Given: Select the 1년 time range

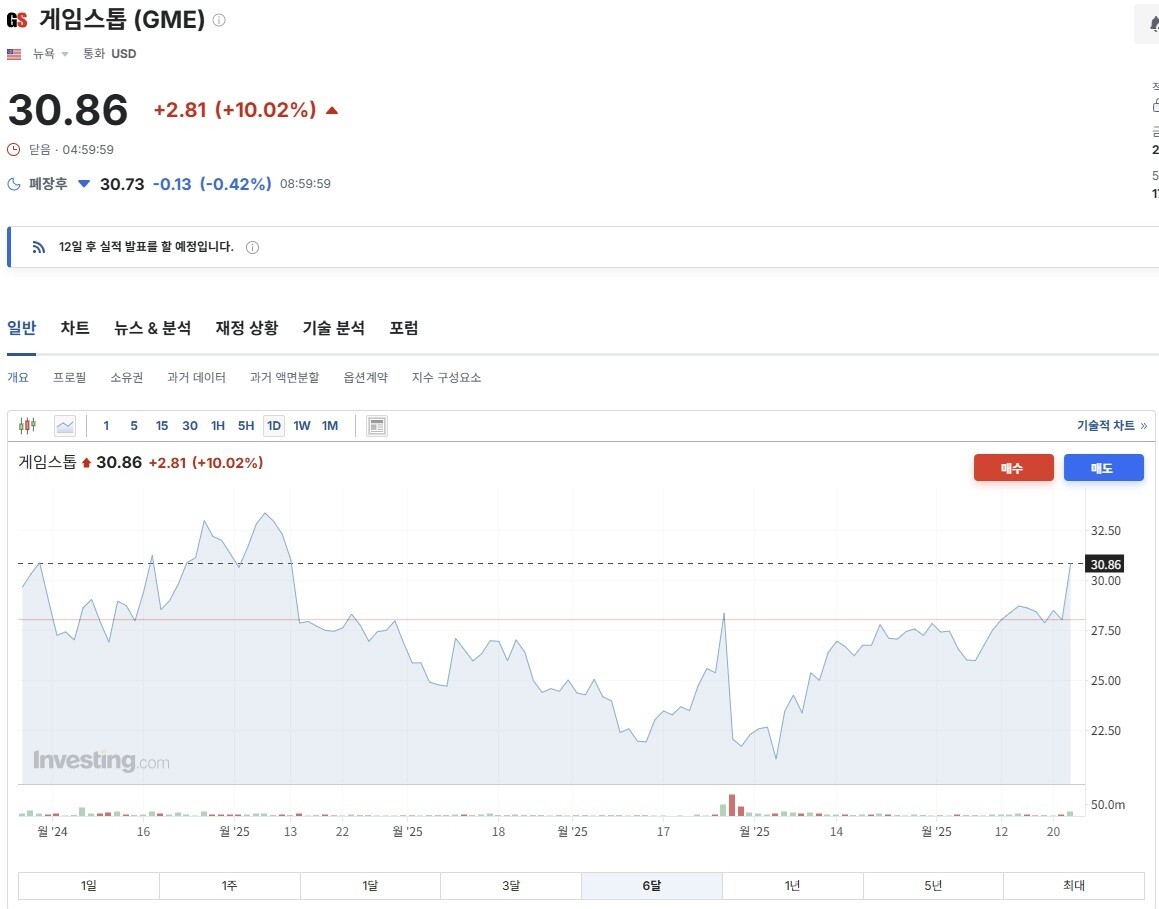Looking at the screenshot, I should 792,885.
